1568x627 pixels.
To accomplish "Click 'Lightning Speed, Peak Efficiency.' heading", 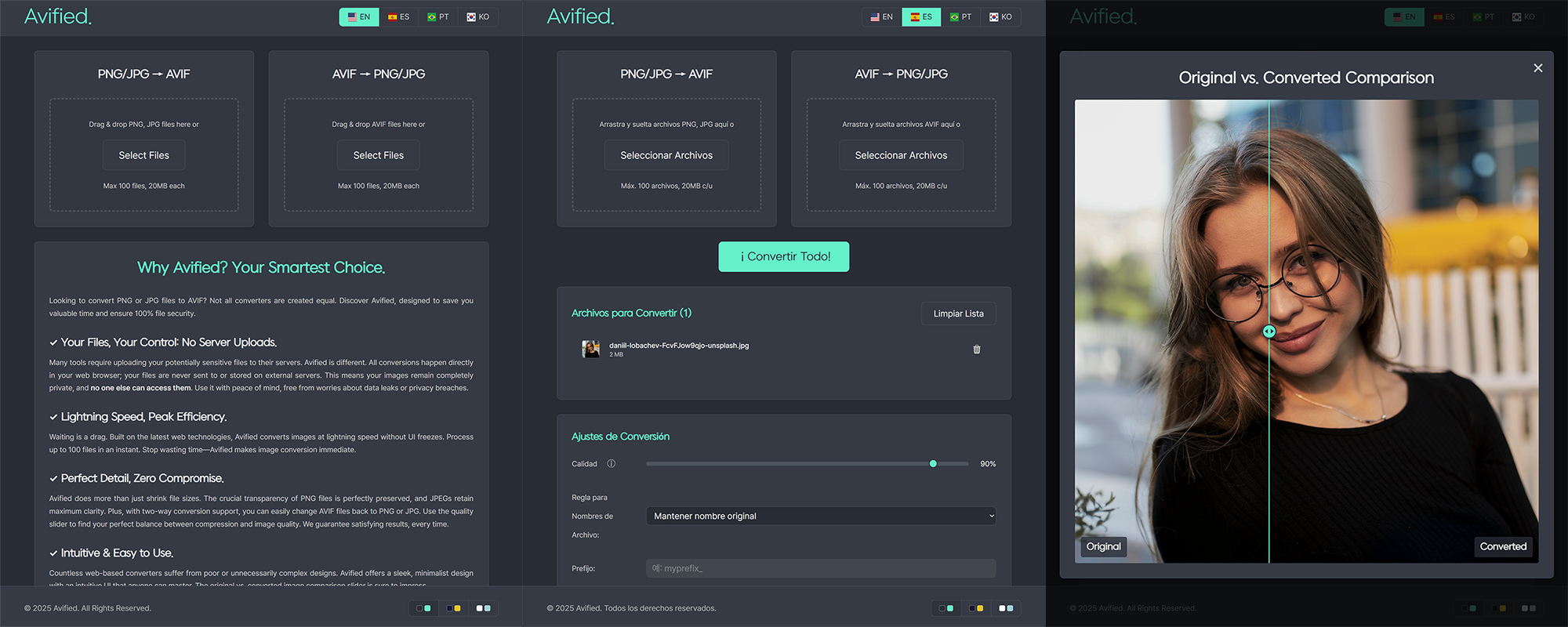I will coord(143,417).
